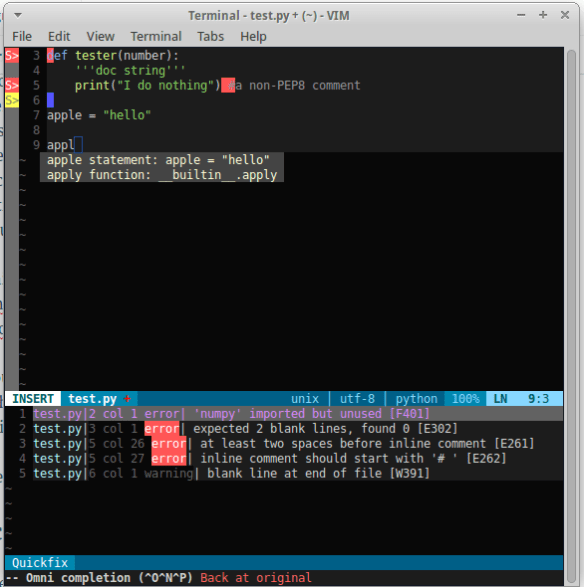584x587 pixels.
Task: Click the 'appl' text on line 9
Action: click(60, 145)
